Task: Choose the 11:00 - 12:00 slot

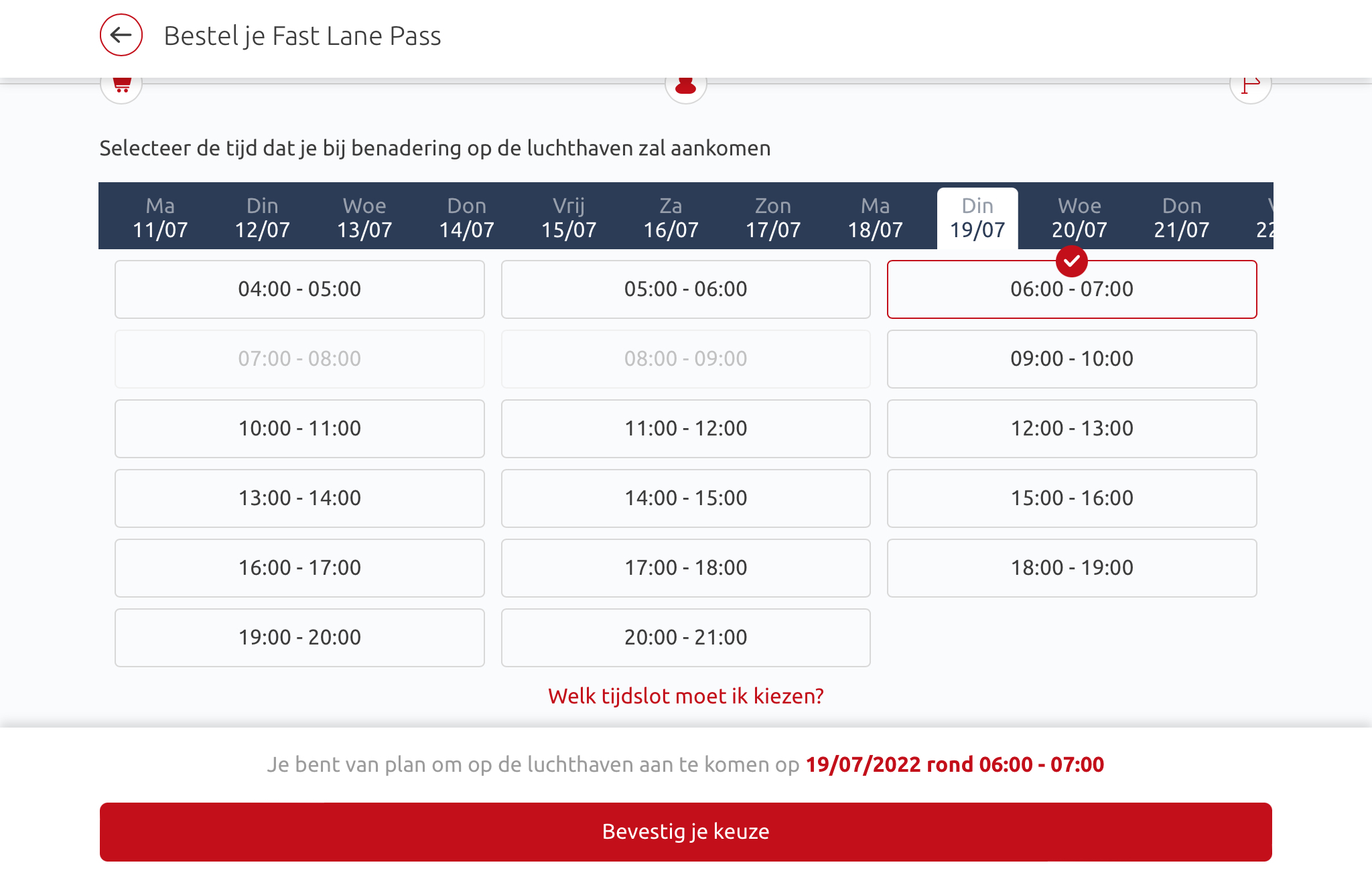Action: pos(685,429)
